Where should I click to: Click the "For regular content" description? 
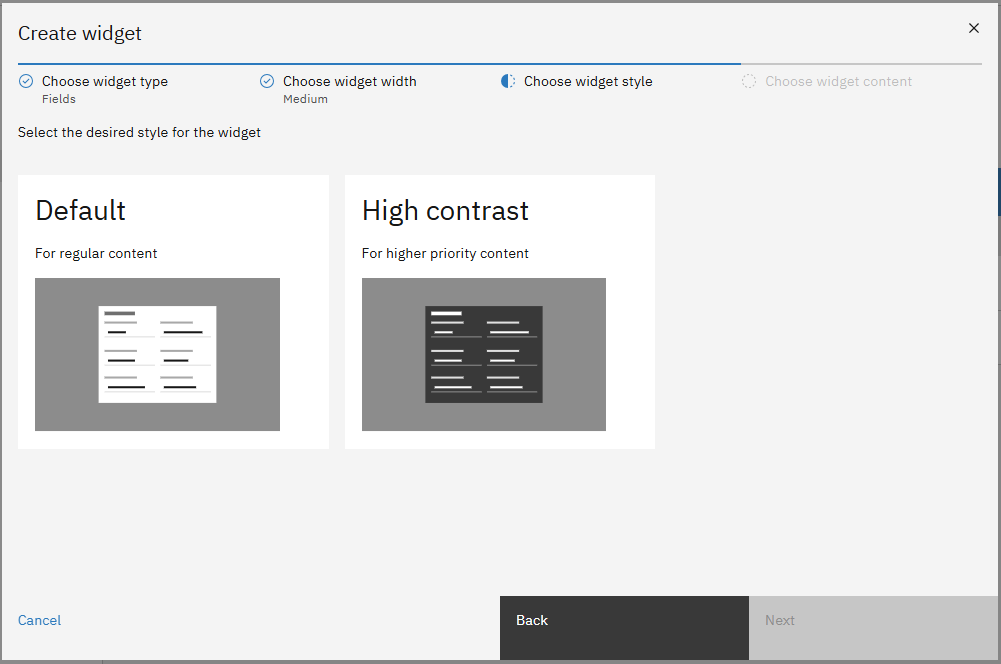click(96, 254)
